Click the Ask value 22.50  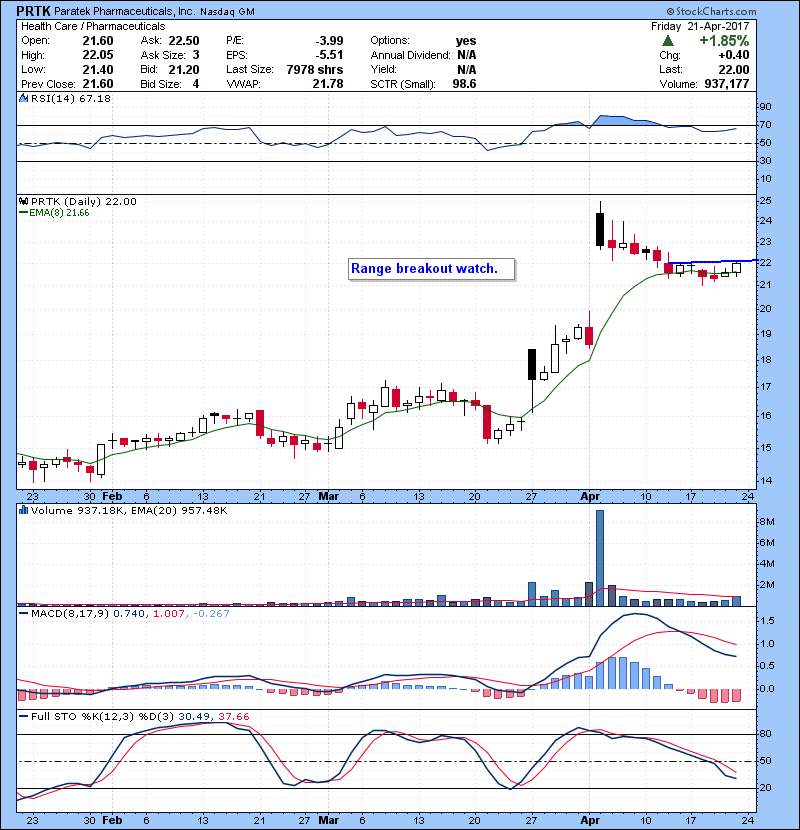[x=184, y=41]
